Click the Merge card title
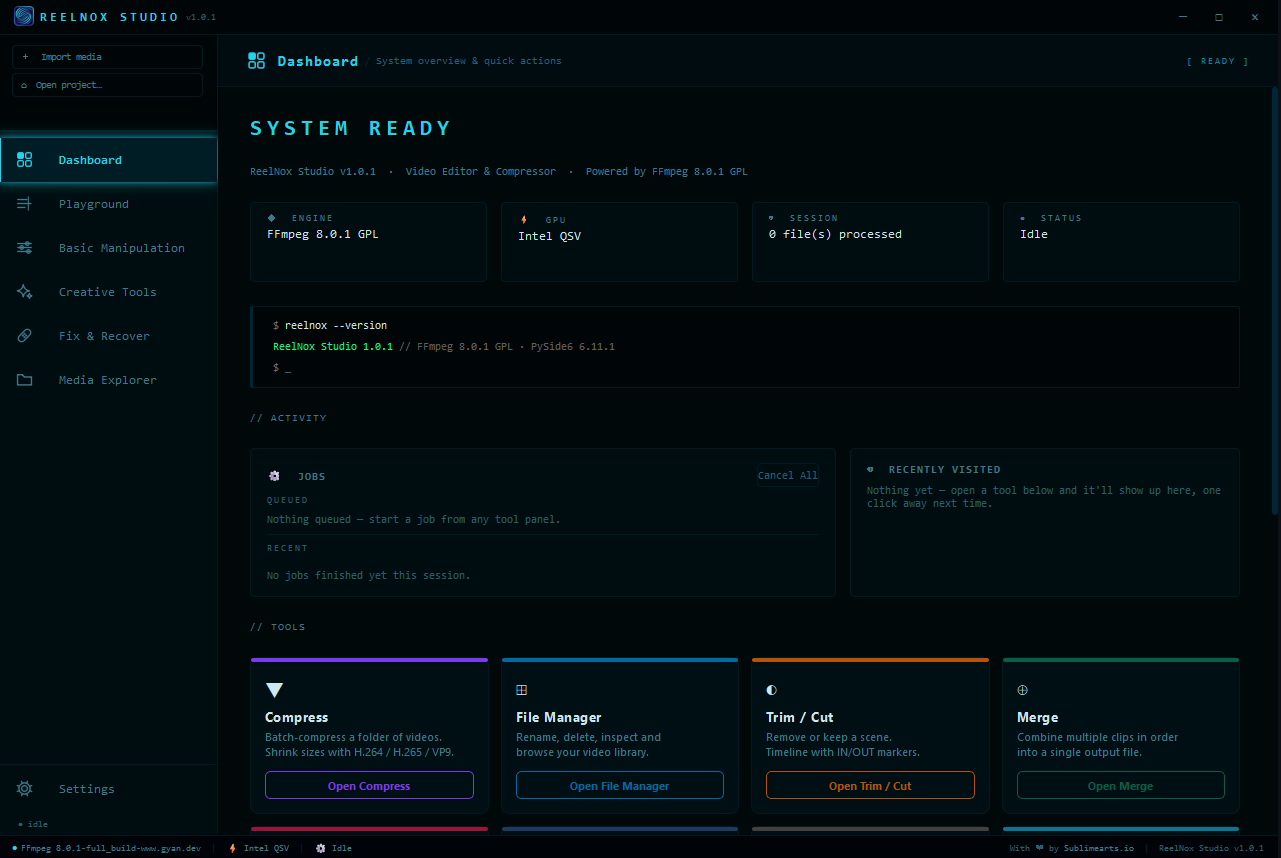The width and height of the screenshot is (1281, 858). tap(1037, 717)
